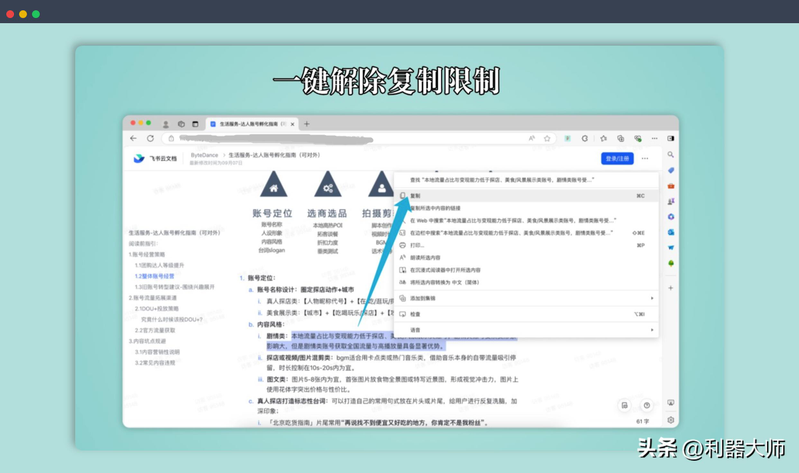Viewport: 799px width, 473px height.
Task: Choose 复制所选中内容的链接 in context menu
Action: (526, 208)
